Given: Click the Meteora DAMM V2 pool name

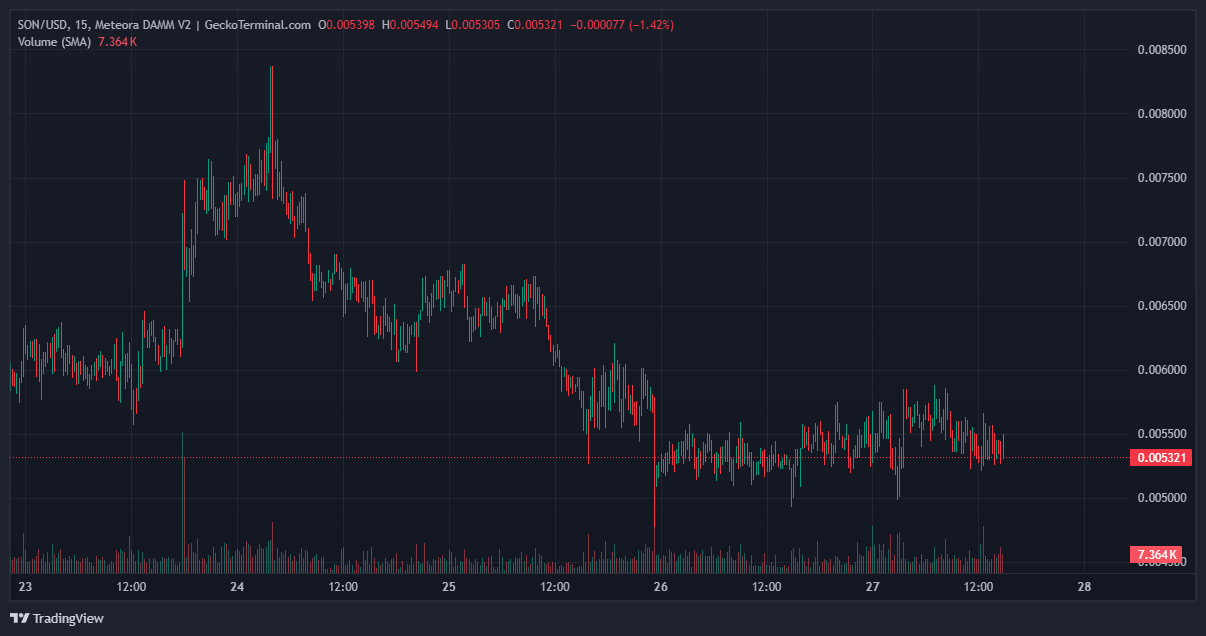Looking at the screenshot, I should pos(143,25).
